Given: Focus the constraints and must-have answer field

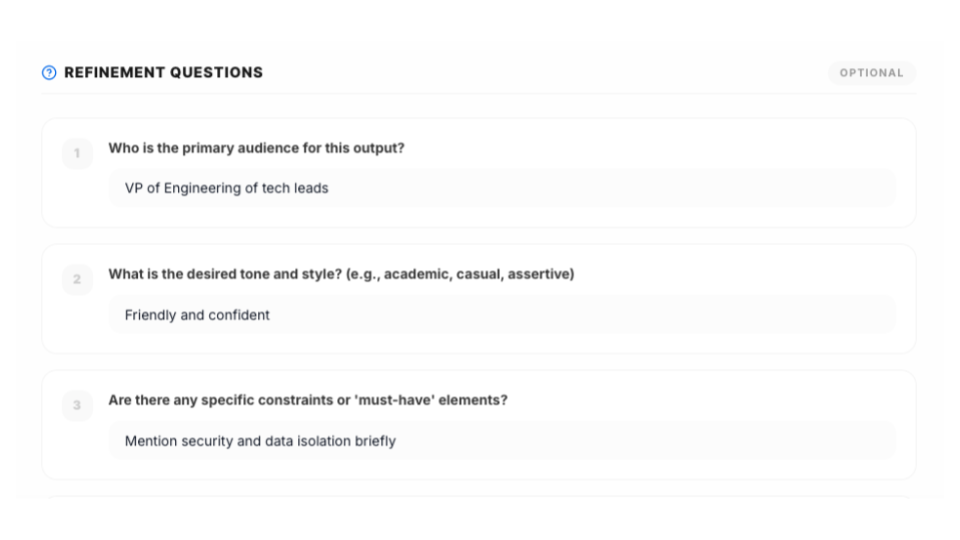Looking at the screenshot, I should [x=600, y=441].
